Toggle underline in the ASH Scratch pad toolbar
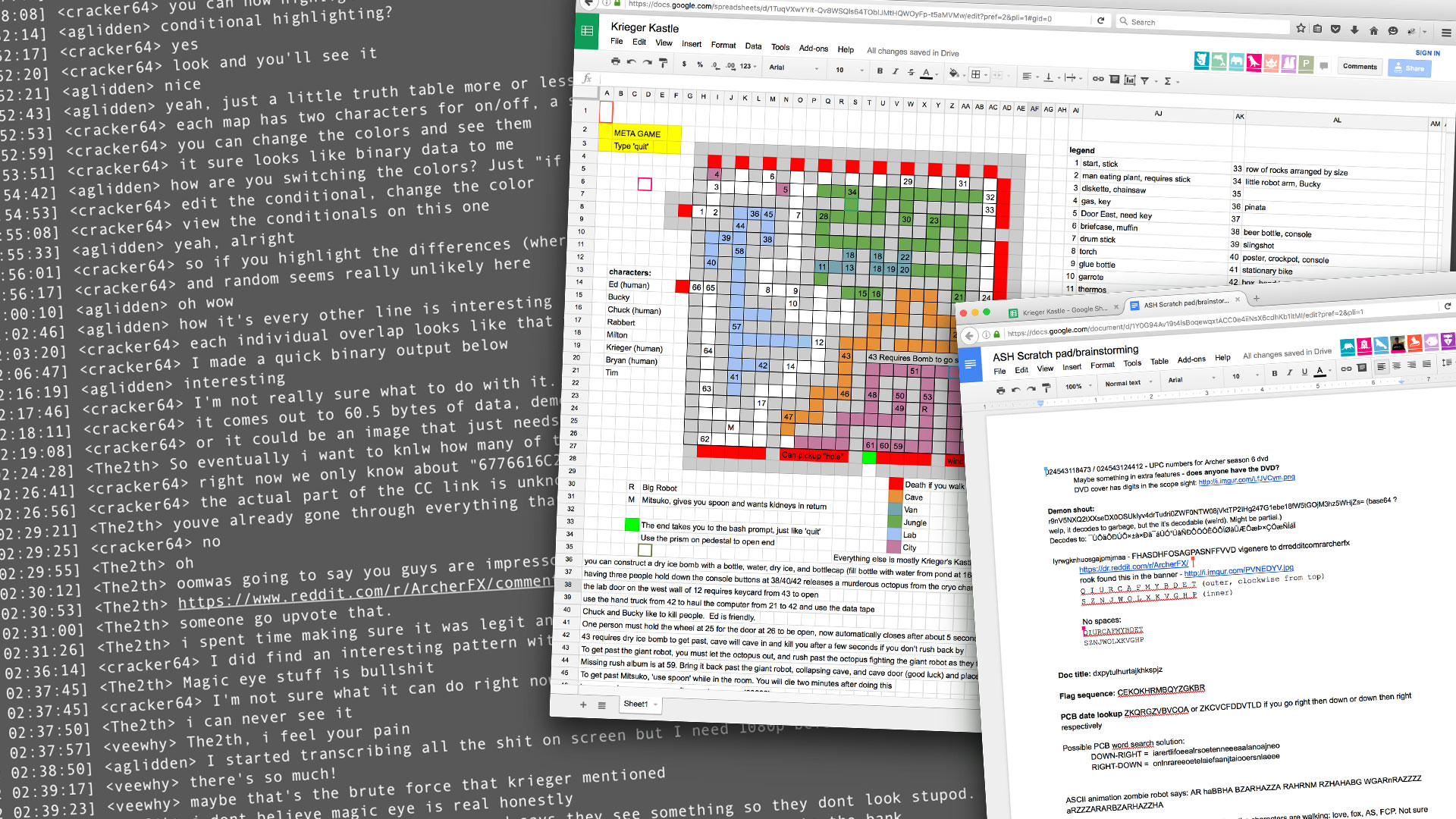Viewport: 1456px width, 819px height. tap(1304, 372)
